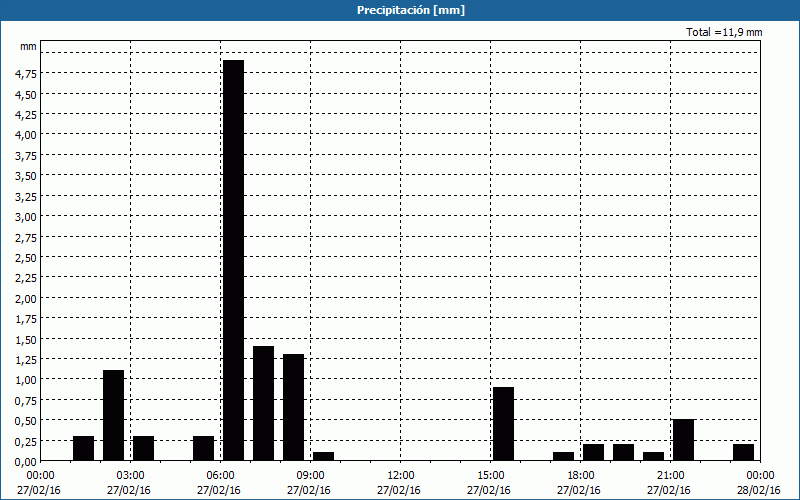Select the 4,00 y-axis label

coord(26,135)
